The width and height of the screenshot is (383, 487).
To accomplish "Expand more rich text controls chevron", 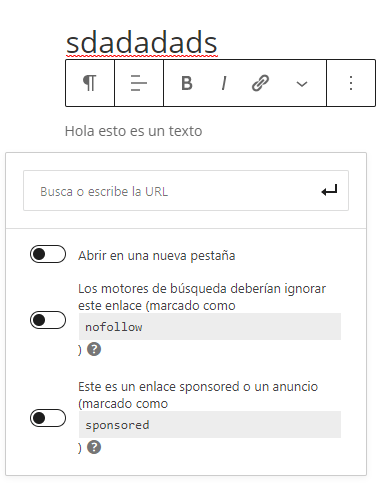I will (x=302, y=84).
